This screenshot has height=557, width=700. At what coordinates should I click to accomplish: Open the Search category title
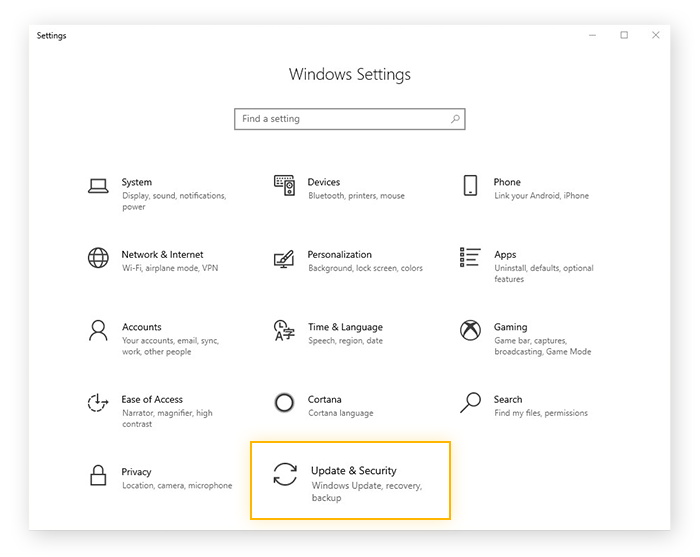click(508, 399)
